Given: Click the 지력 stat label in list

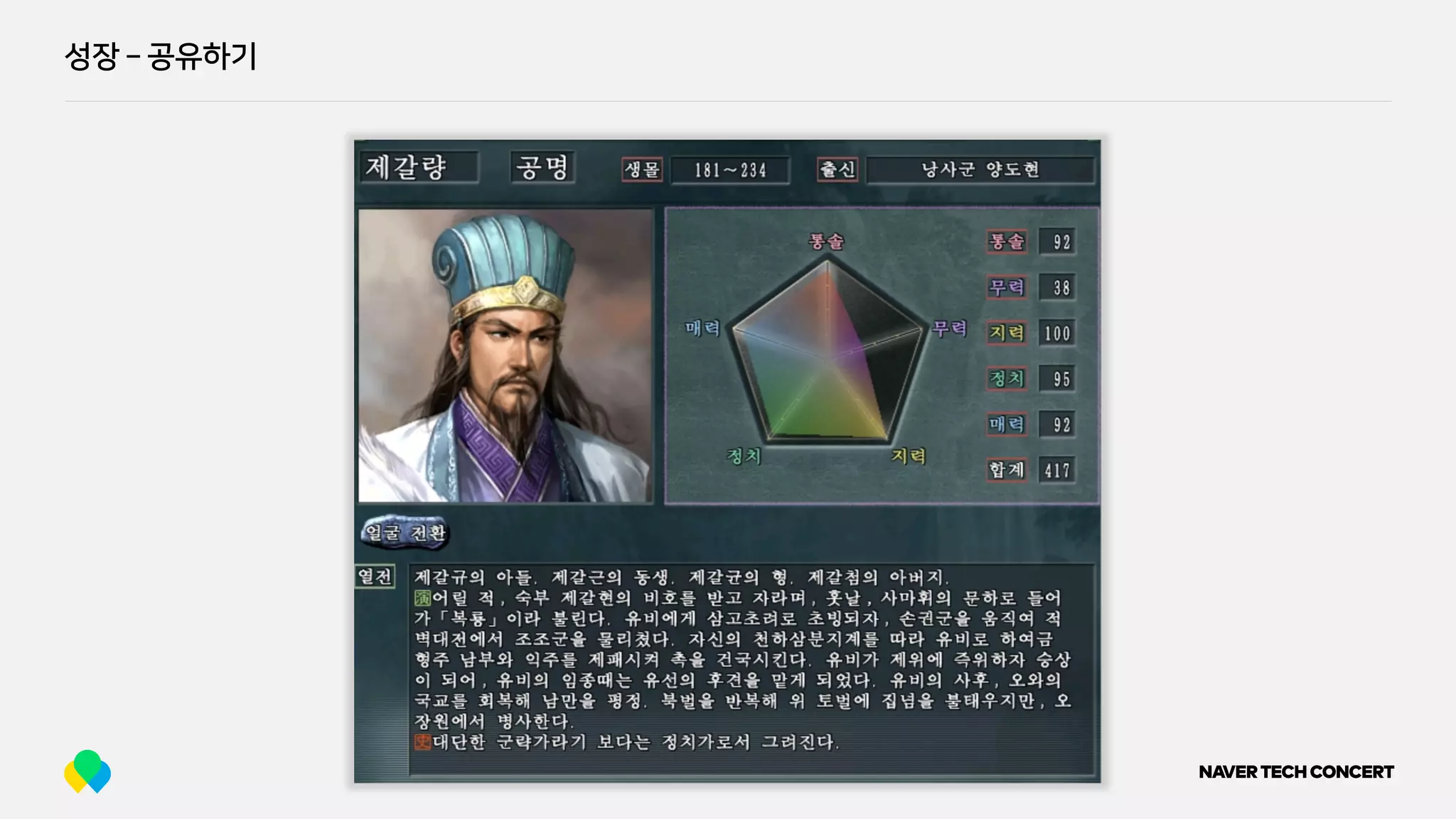Looking at the screenshot, I should pyautogui.click(x=1007, y=333).
